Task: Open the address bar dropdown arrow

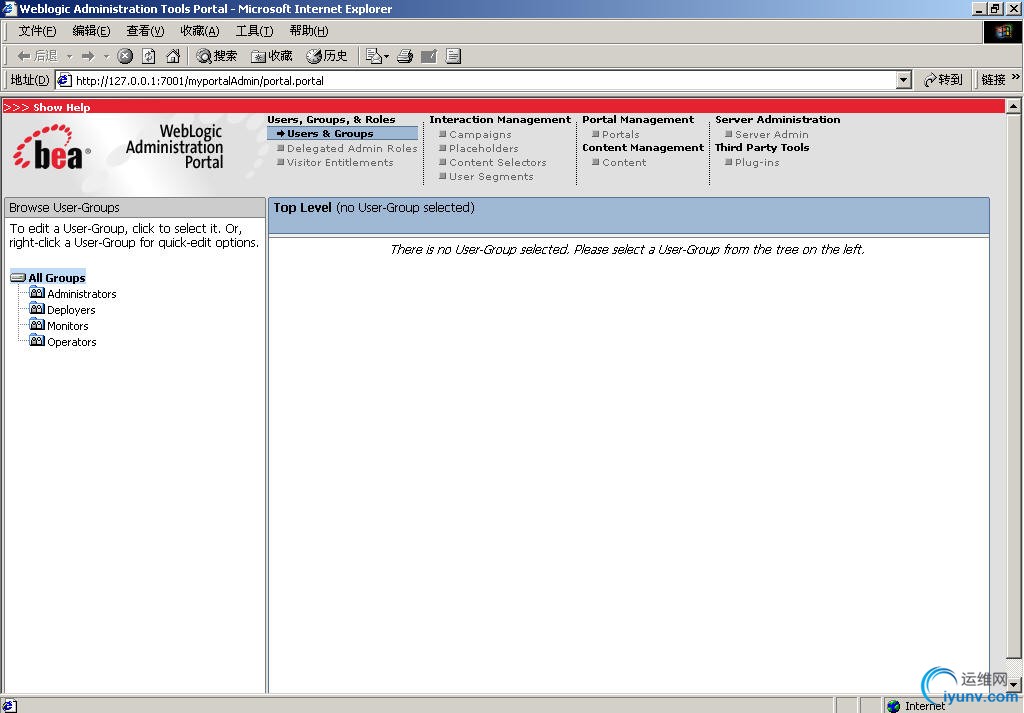Action: pos(903,80)
